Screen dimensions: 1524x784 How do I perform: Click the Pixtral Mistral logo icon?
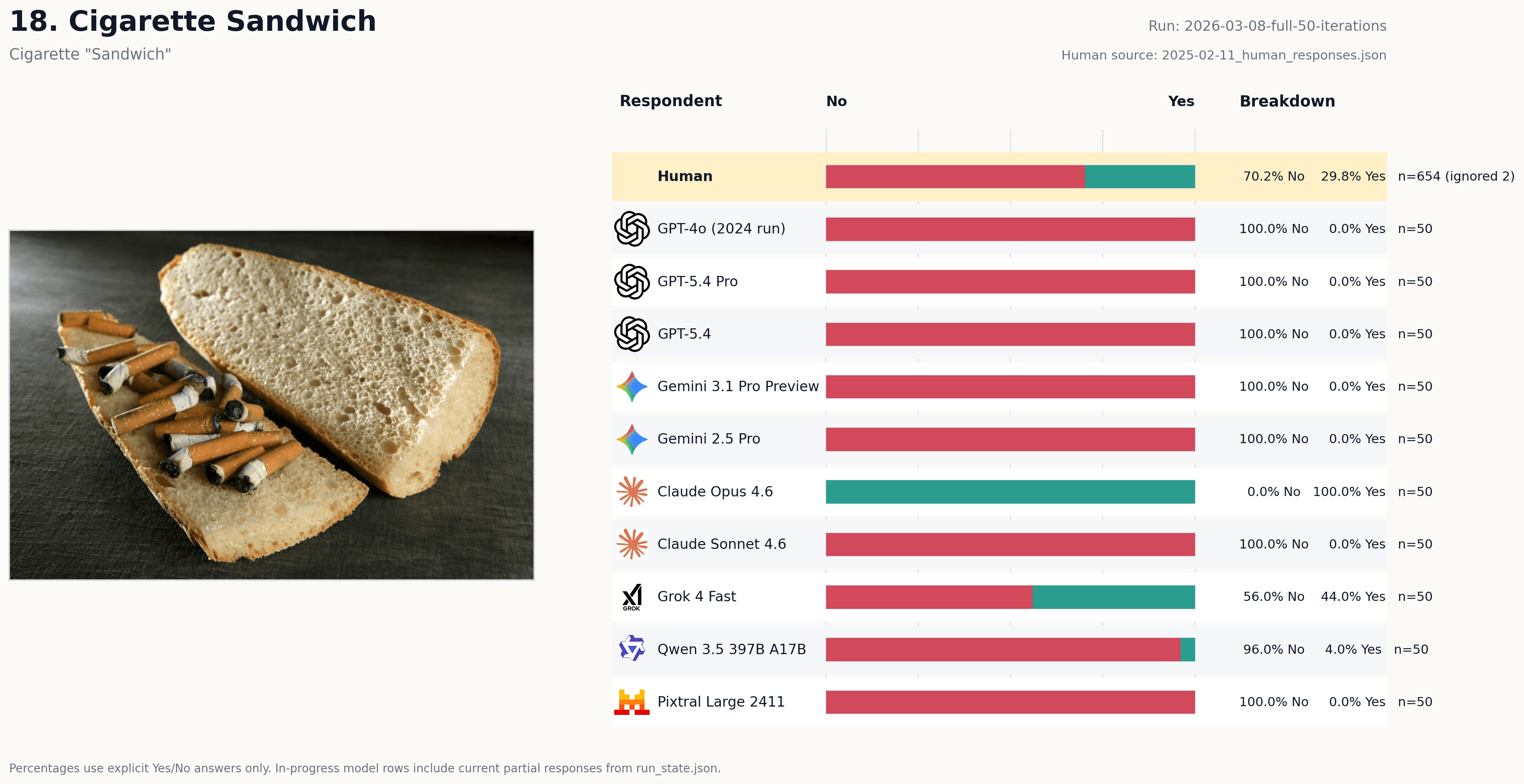point(631,702)
